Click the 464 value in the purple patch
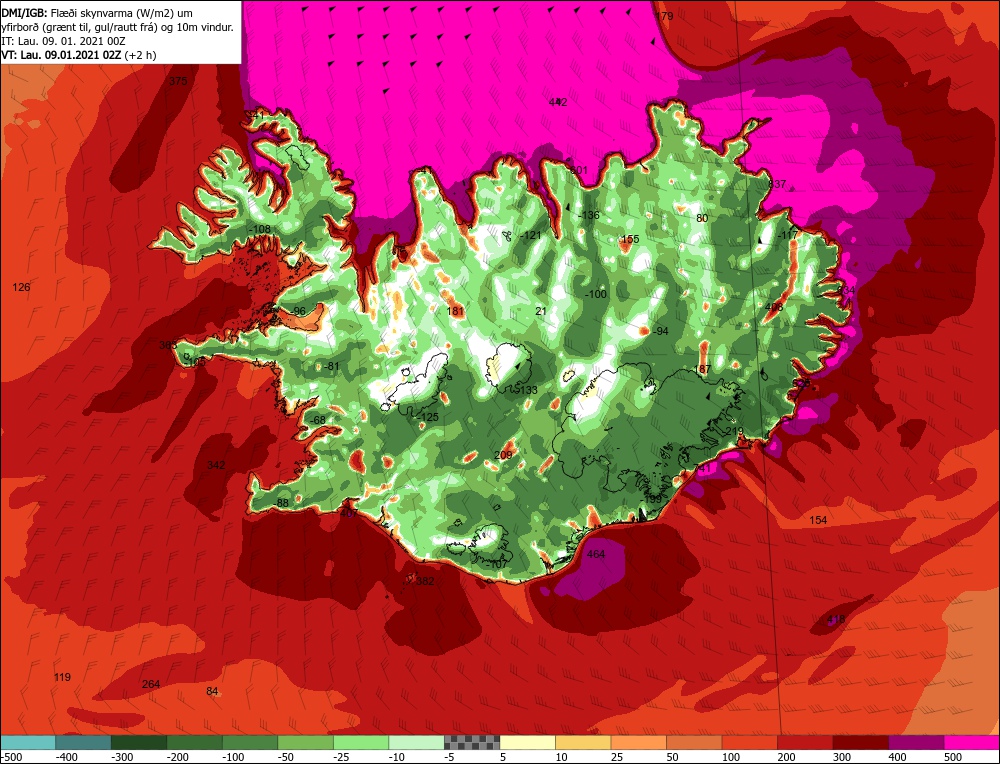The height and width of the screenshot is (764, 1000). (596, 554)
